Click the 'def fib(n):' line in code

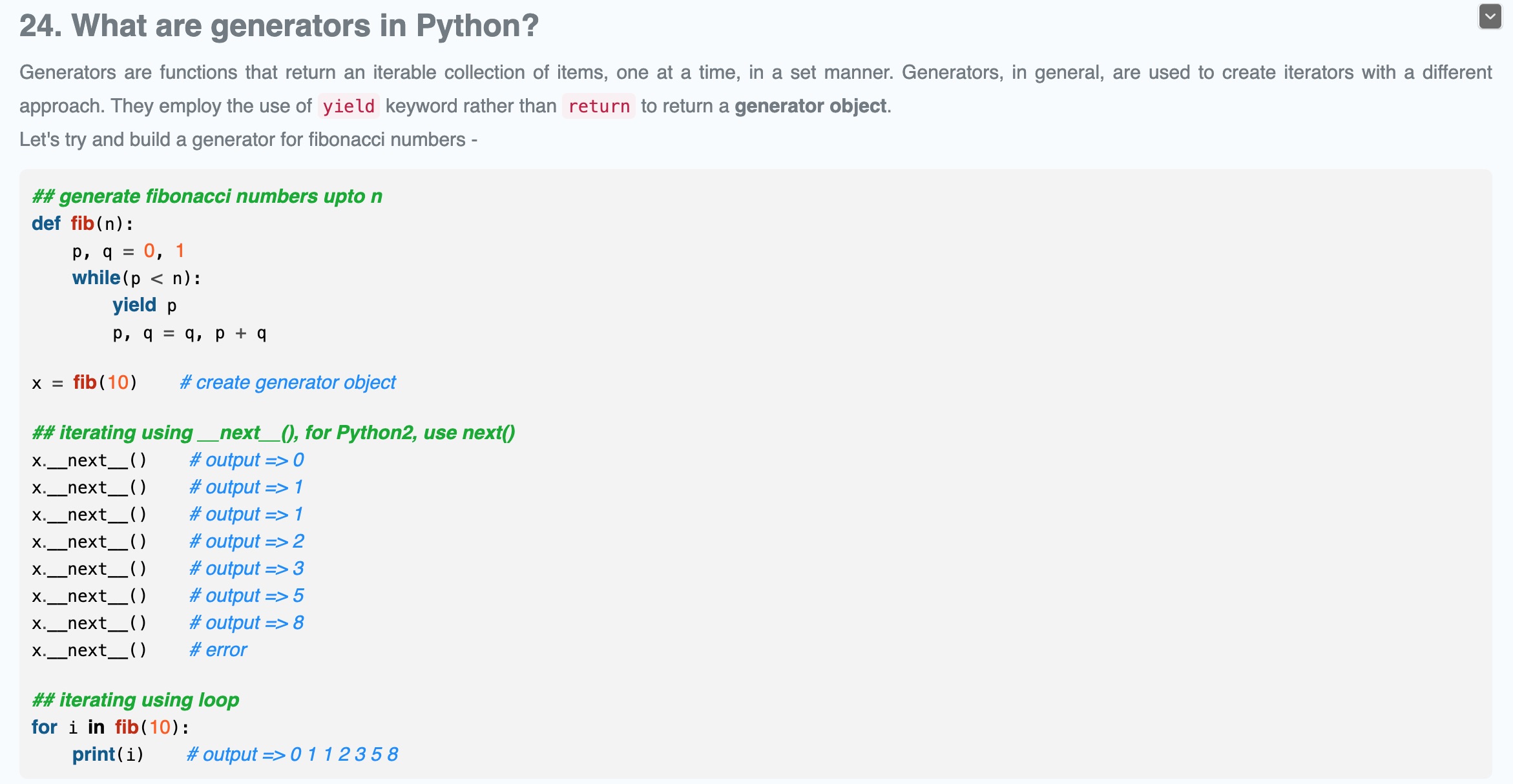tap(83, 223)
